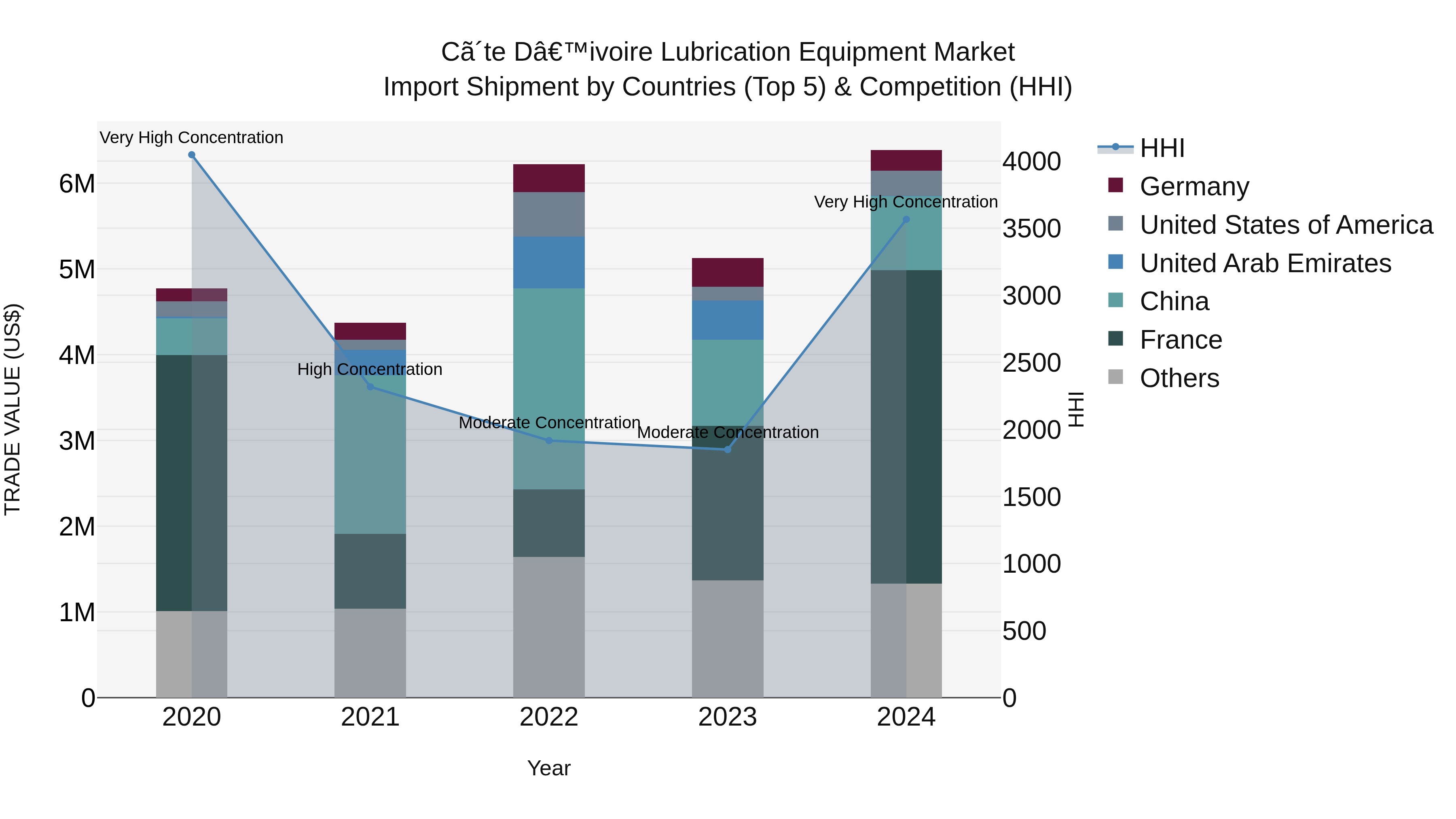Screen dimensions: 1456x819
Task: Click the Germany segment of 2021 bar
Action: click(370, 331)
